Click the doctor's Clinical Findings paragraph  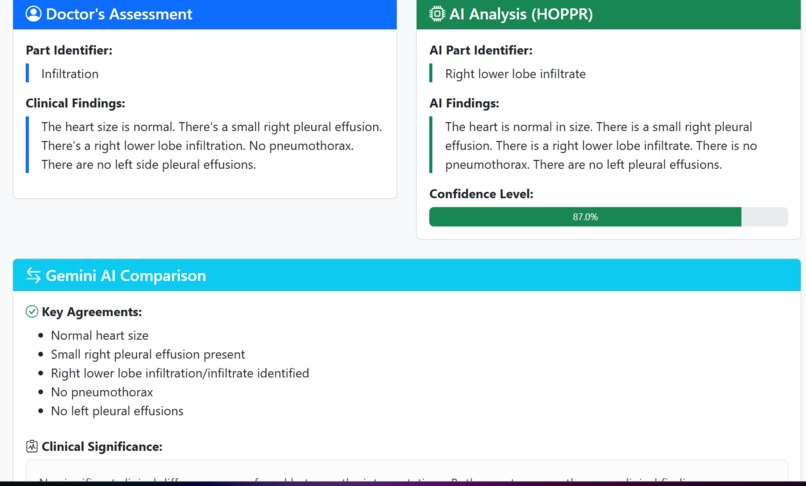(x=212, y=146)
